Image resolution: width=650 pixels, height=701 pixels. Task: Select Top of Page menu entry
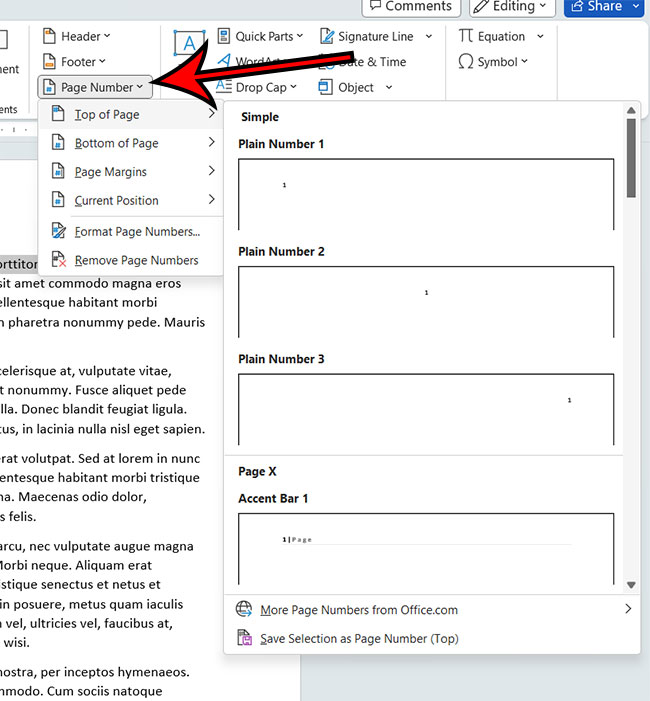point(131,114)
